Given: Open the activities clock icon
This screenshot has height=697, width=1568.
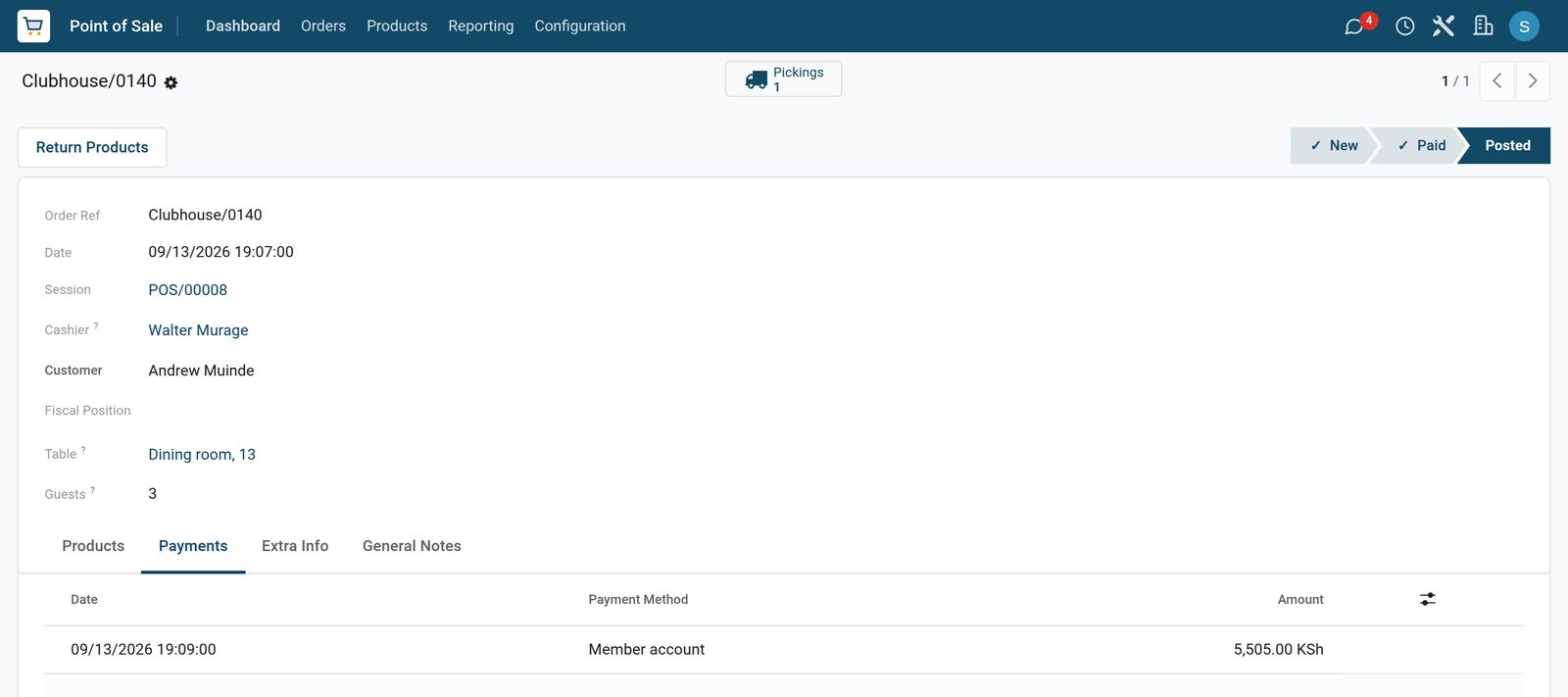Looking at the screenshot, I should point(1404,26).
